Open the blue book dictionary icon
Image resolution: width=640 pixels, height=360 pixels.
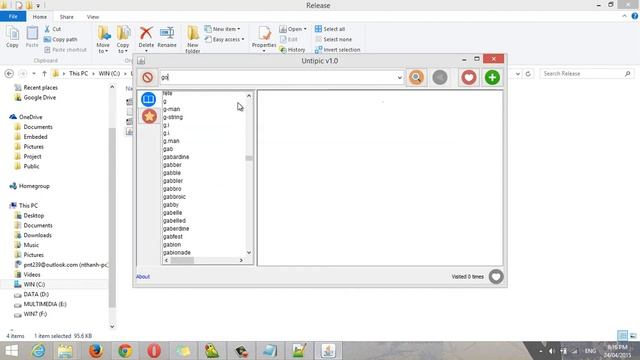click(x=149, y=99)
